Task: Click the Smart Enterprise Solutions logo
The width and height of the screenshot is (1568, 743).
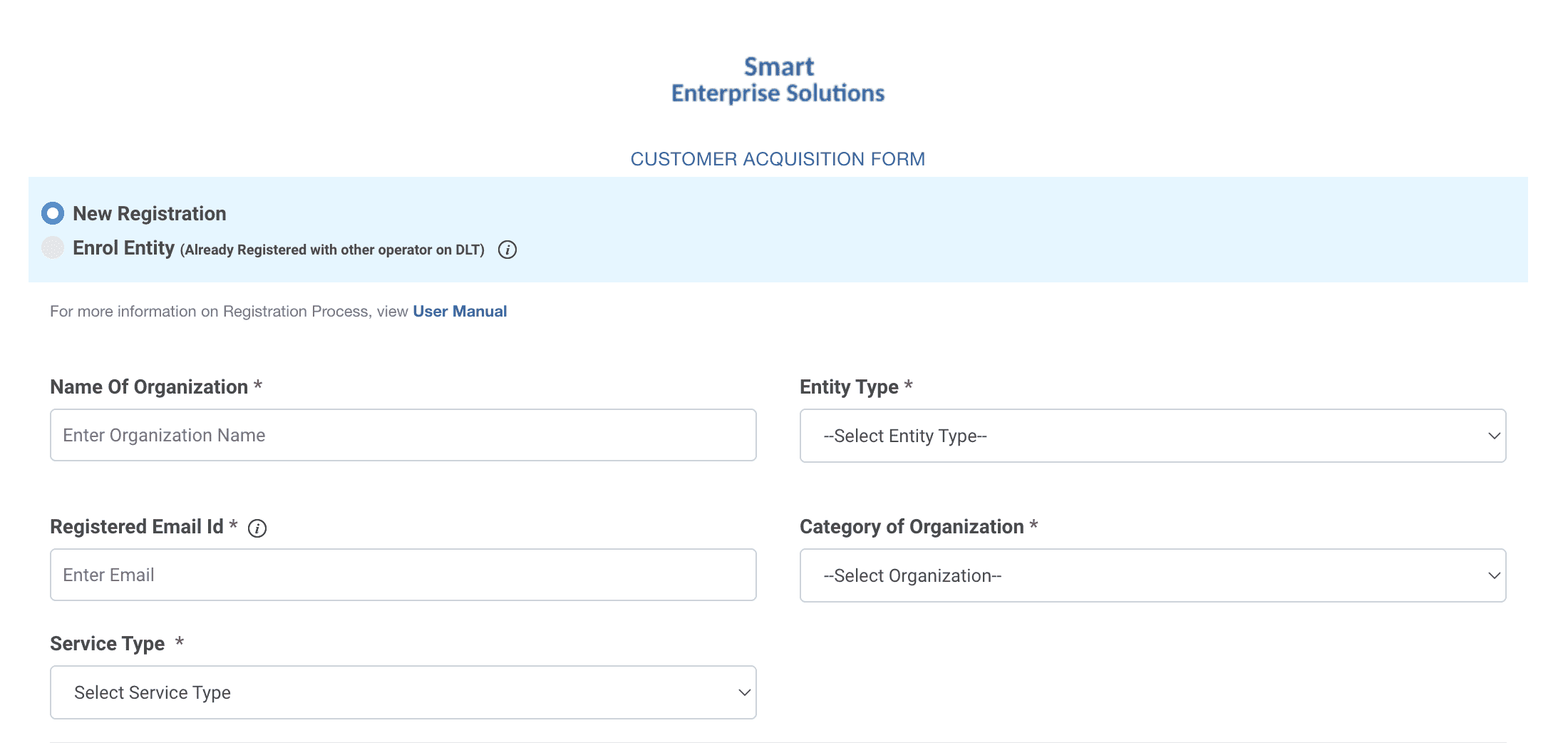Action: point(778,78)
